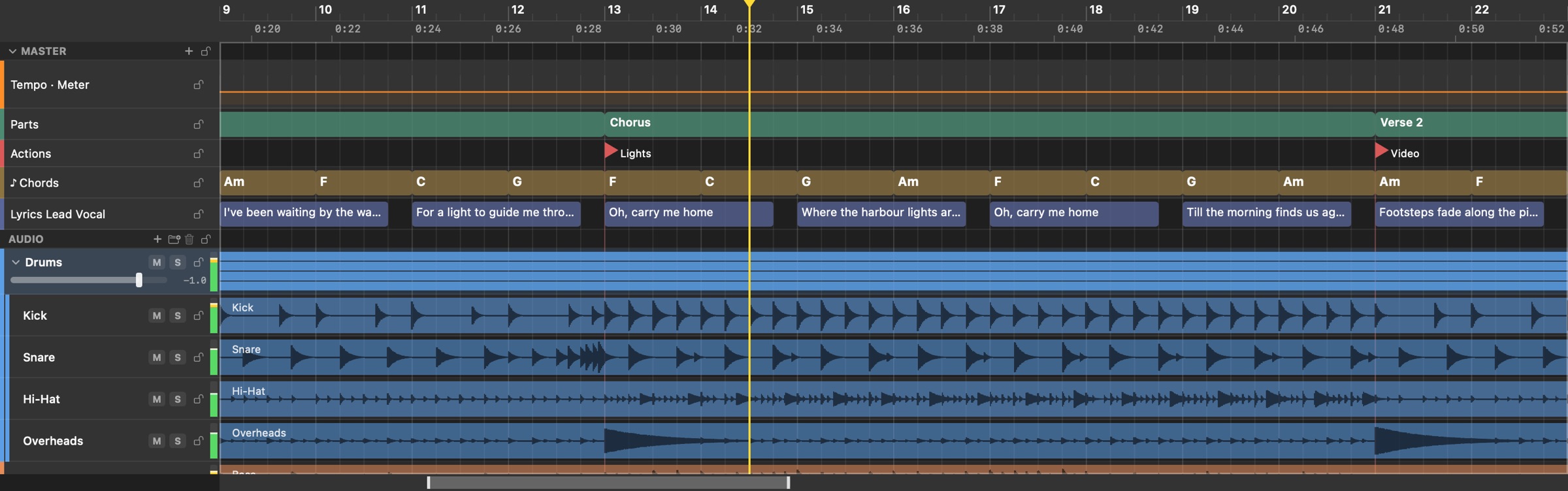The height and width of the screenshot is (491, 1568).
Task: Select lyric clip 'Footsteps fade along the pi...'
Action: (x=1460, y=214)
